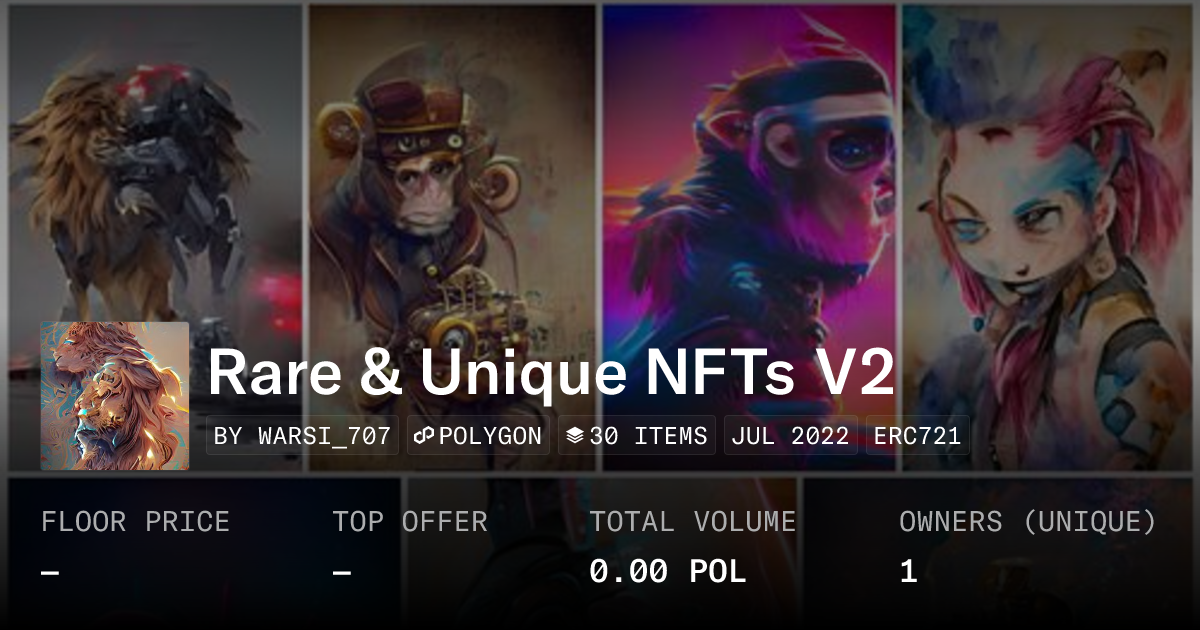
Task: Select the POLYGON chain badge
Action: coord(478,436)
